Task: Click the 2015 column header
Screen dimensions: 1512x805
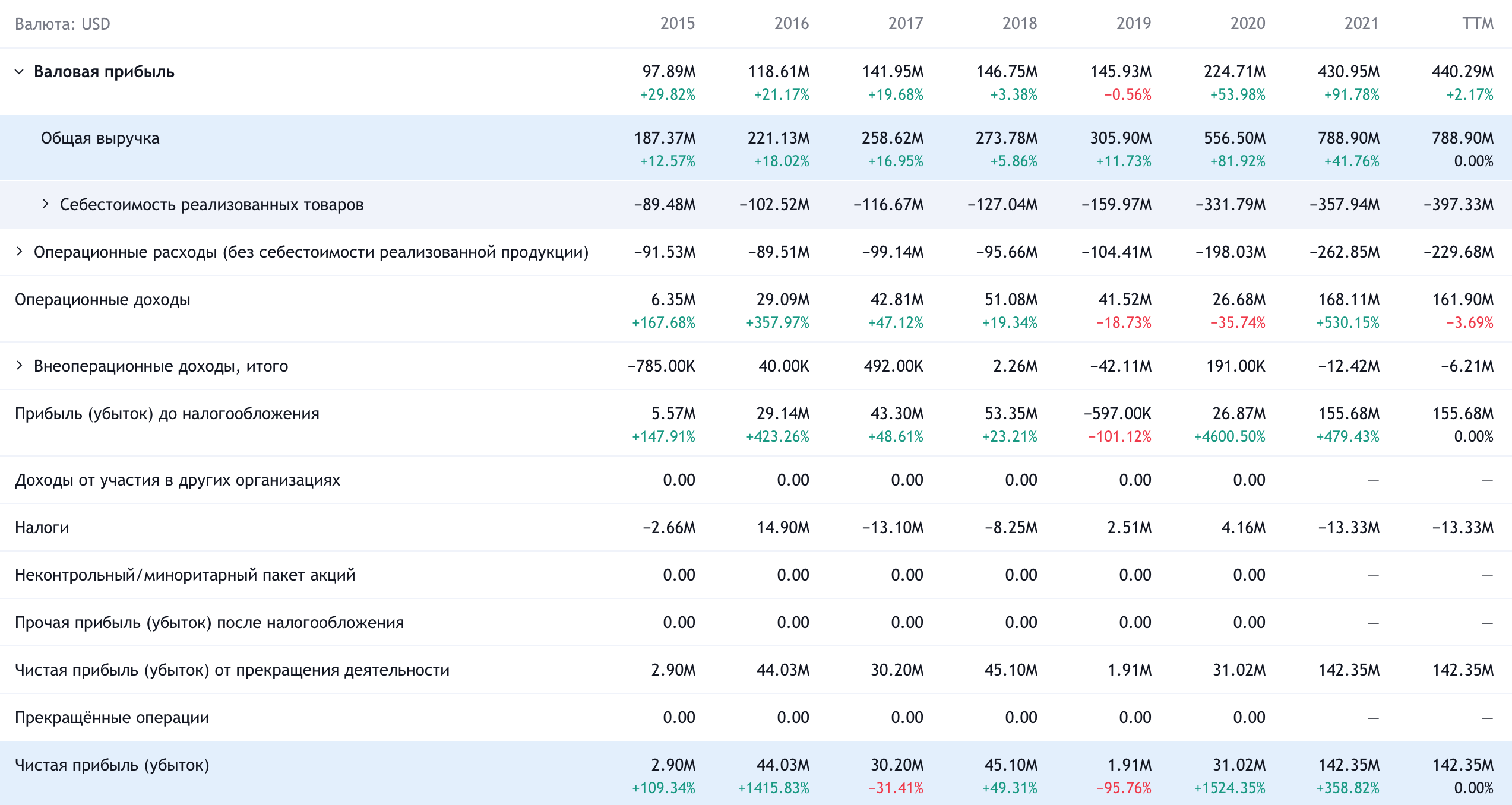Action: [678, 24]
